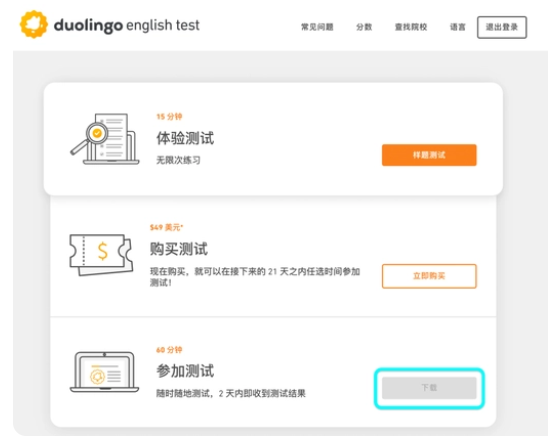
Task: Click the 60 分钟 label
Action: point(169,350)
